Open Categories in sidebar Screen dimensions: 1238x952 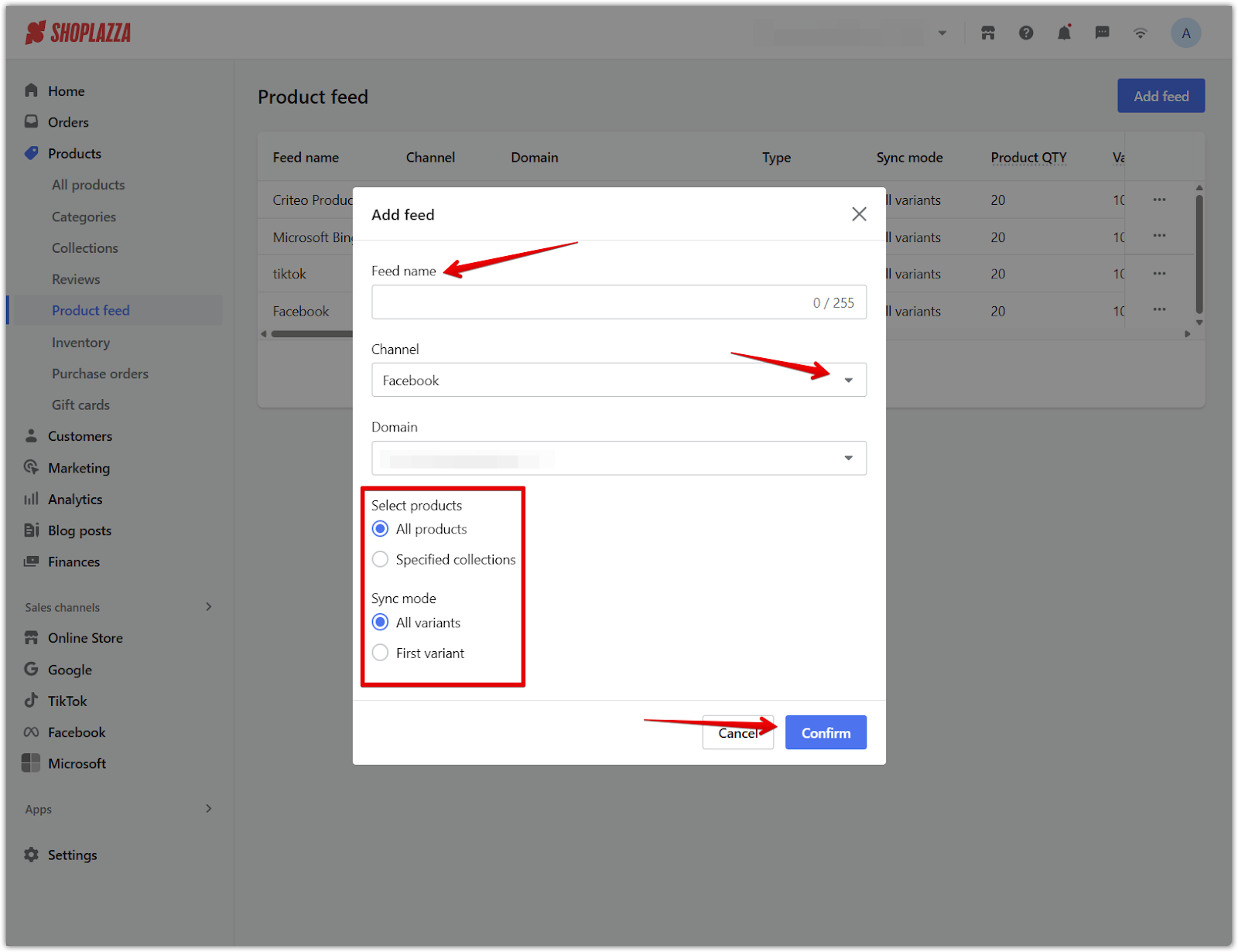84,217
